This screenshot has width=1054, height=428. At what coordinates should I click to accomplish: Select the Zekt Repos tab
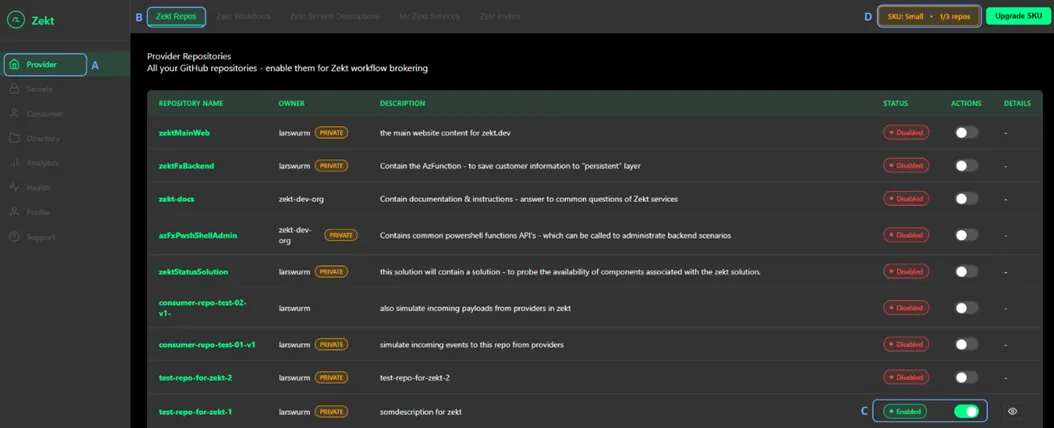click(176, 16)
